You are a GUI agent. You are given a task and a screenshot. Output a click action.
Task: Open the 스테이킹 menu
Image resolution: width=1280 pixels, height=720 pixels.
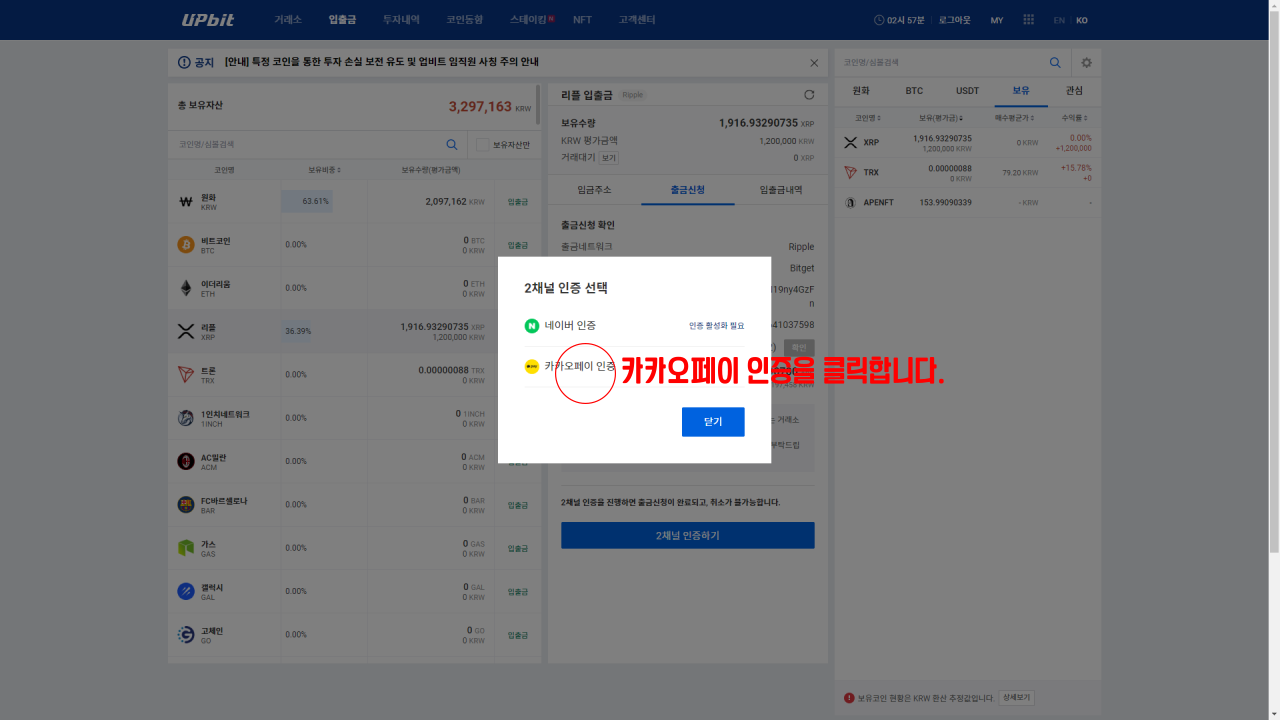528,20
